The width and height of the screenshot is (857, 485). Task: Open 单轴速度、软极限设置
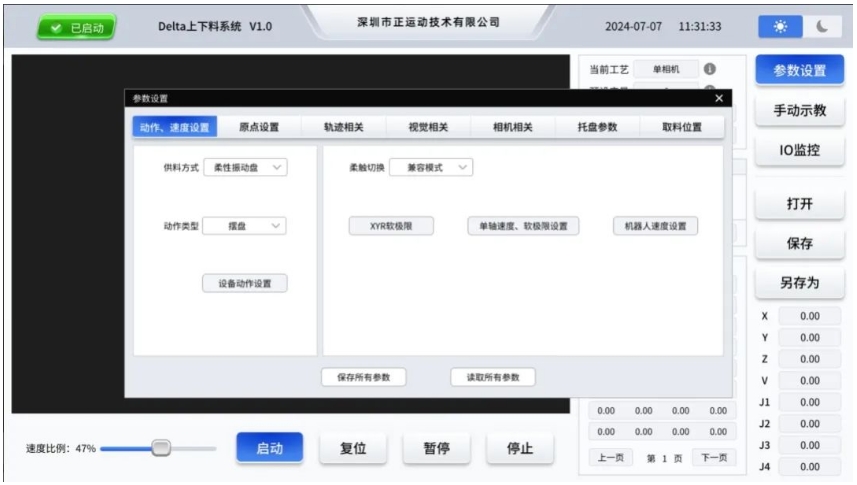[523, 226]
